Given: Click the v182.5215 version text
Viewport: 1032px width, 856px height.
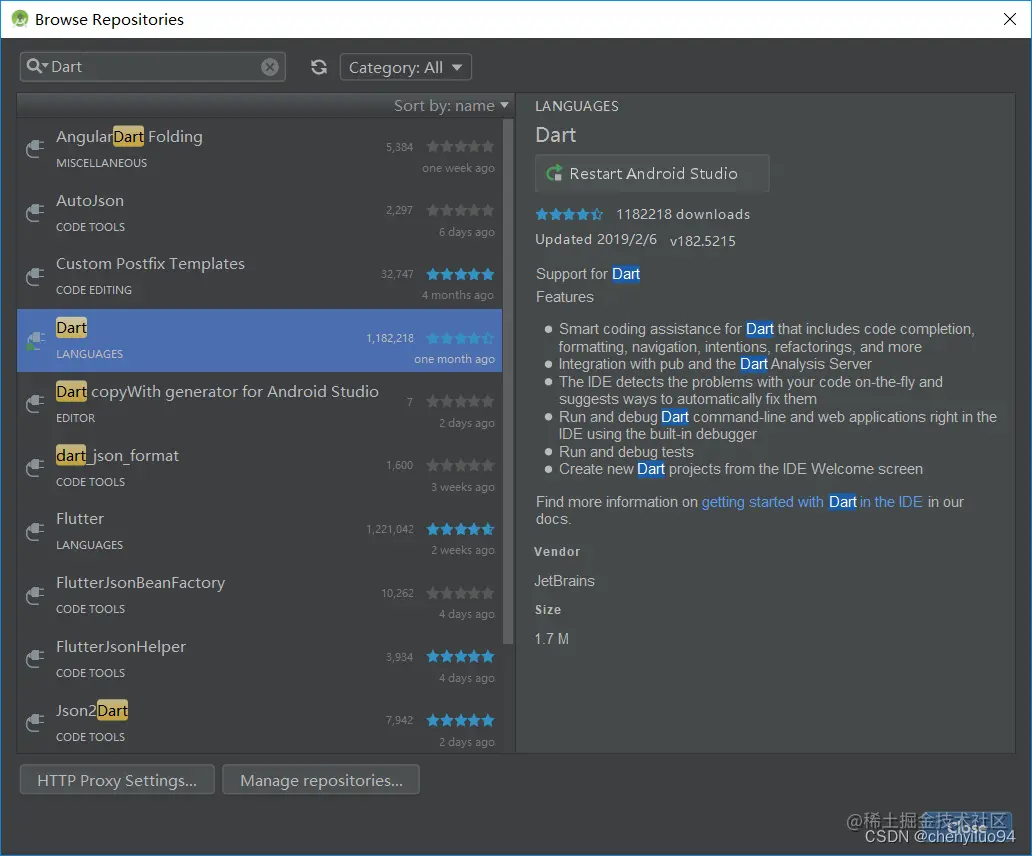Looking at the screenshot, I should click(702, 241).
